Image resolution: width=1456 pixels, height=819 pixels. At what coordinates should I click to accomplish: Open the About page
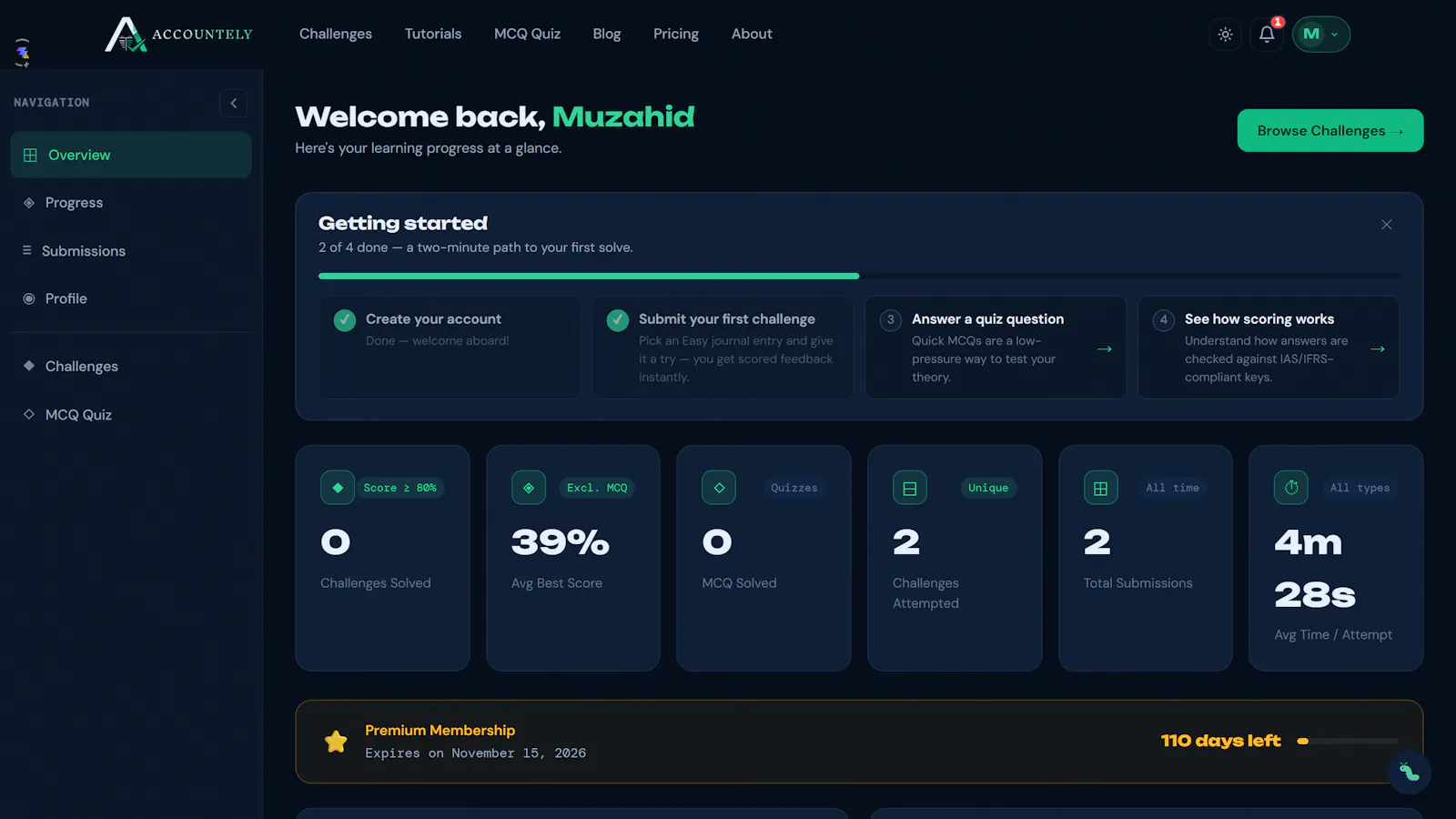click(x=752, y=34)
